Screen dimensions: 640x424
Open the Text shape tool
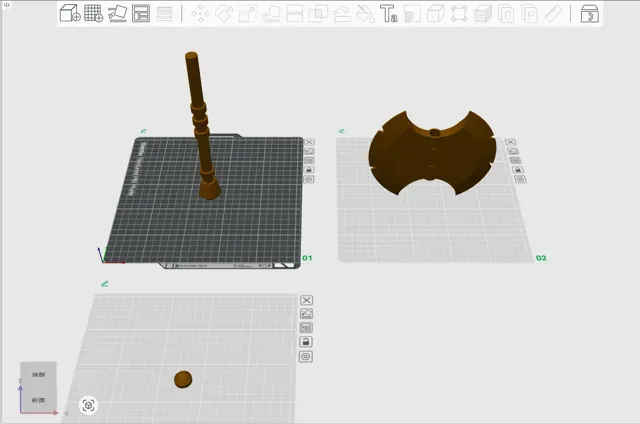tap(389, 13)
